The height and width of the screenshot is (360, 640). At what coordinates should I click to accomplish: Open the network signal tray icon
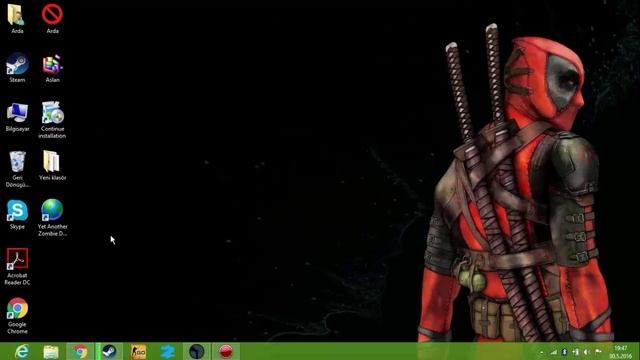tap(553, 352)
